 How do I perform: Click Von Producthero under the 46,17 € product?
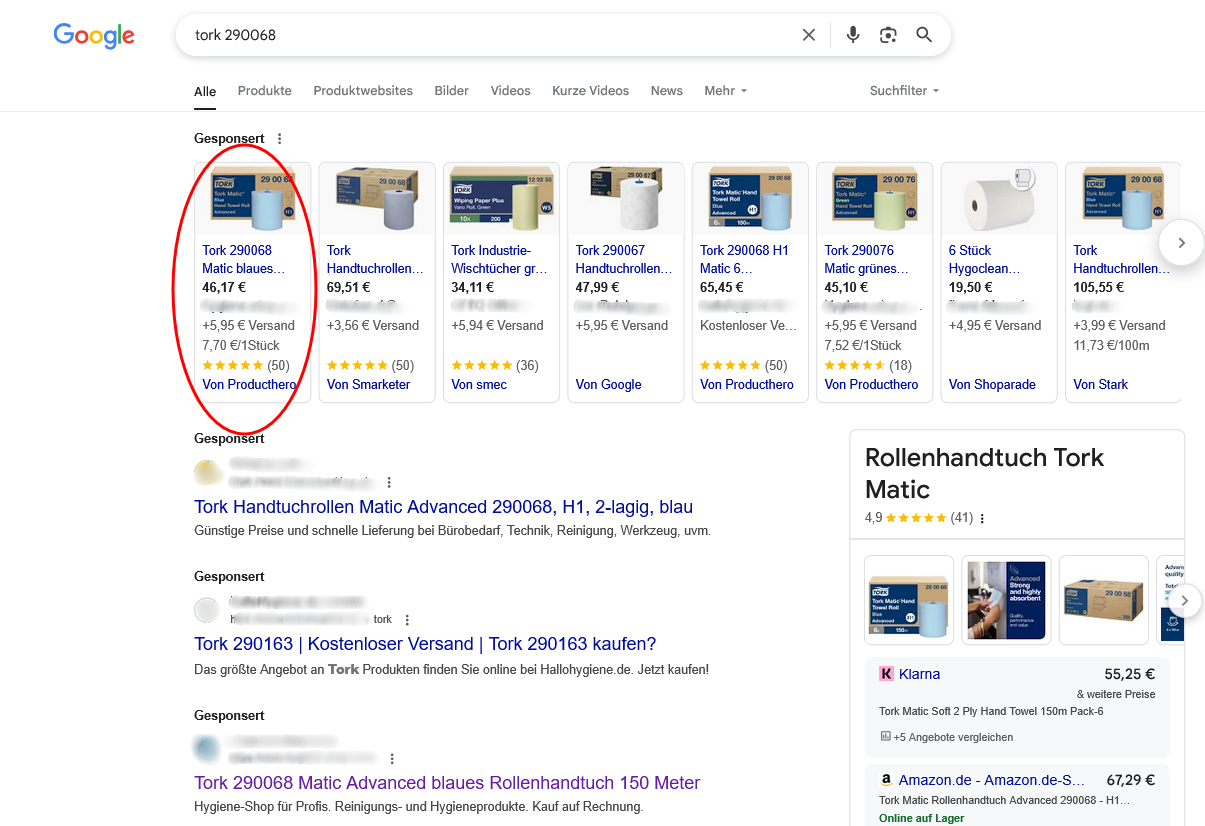(x=248, y=385)
